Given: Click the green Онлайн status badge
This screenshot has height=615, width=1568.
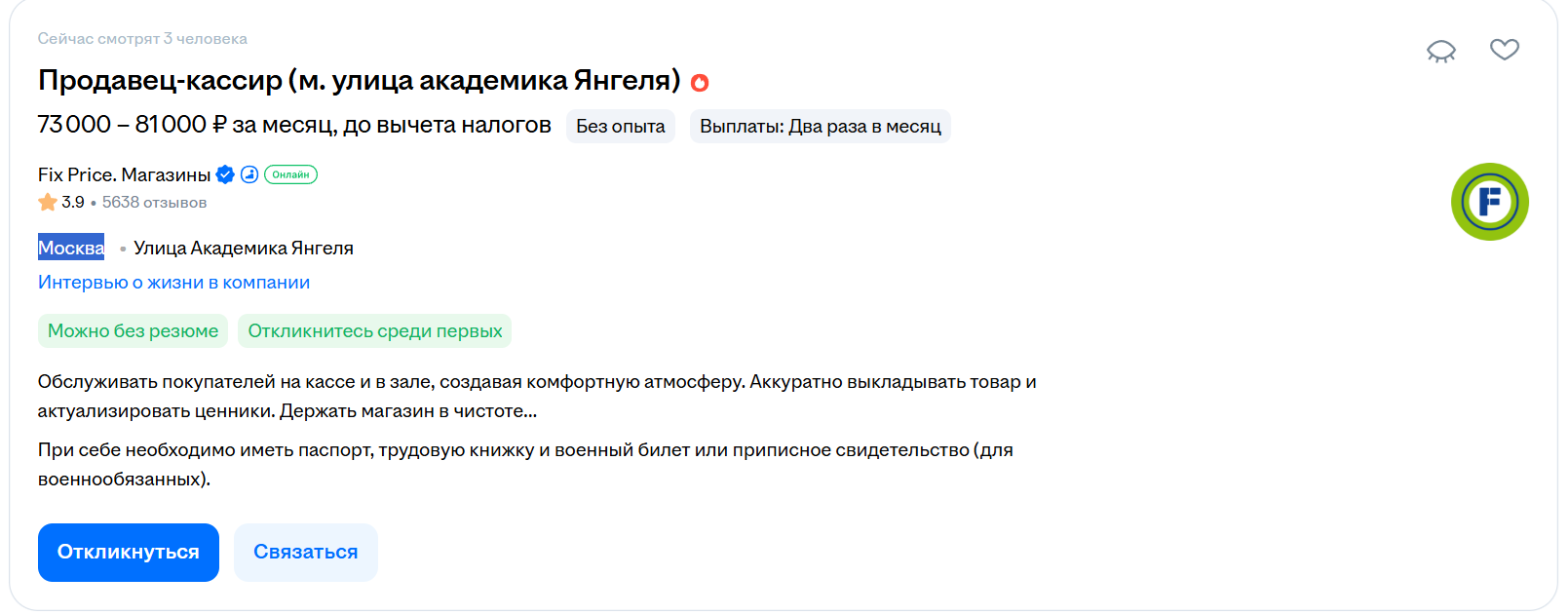Looking at the screenshot, I should click(x=290, y=174).
